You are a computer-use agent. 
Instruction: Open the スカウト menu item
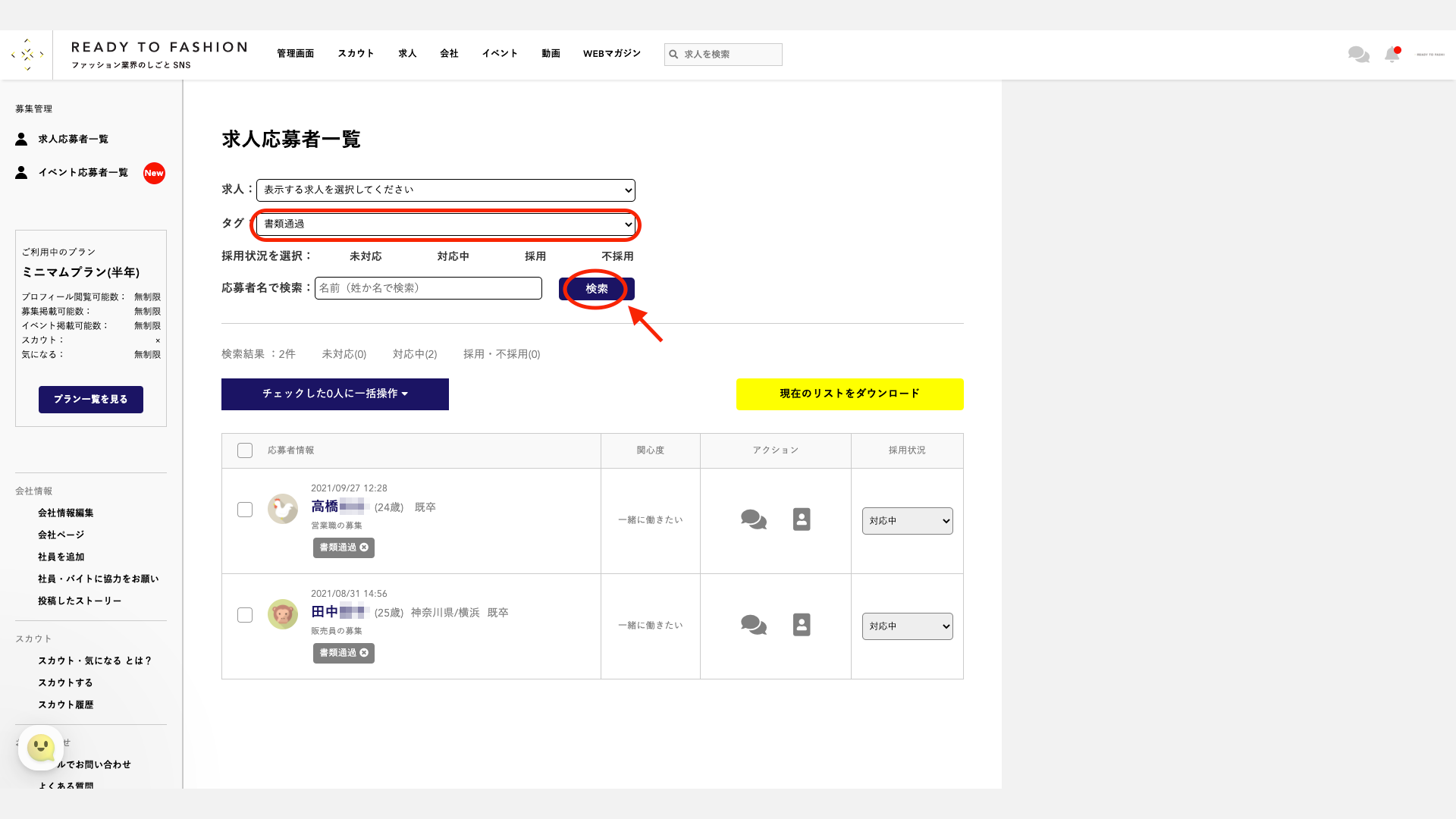click(x=356, y=54)
